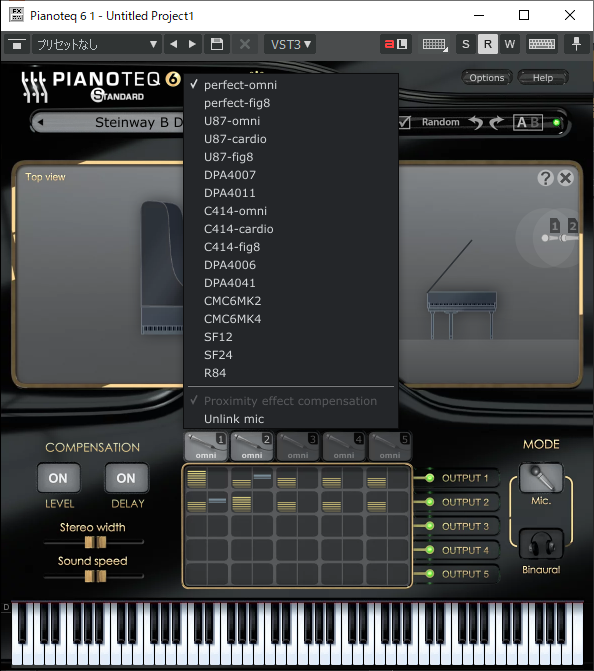Select microphone 4 omni tab
Screen dimensions: 594x671
point(344,446)
